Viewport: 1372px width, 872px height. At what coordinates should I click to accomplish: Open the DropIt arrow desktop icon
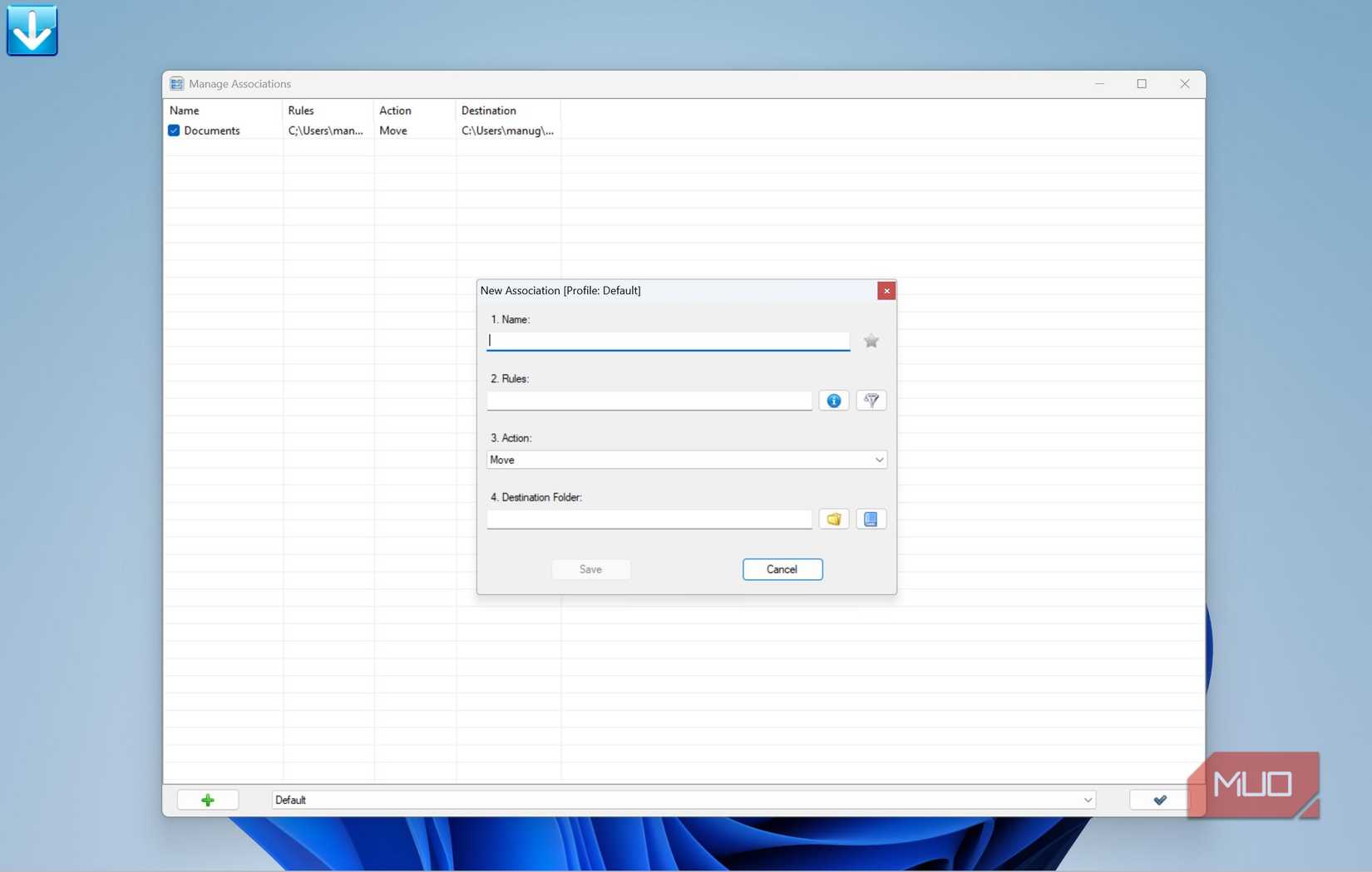click(32, 31)
